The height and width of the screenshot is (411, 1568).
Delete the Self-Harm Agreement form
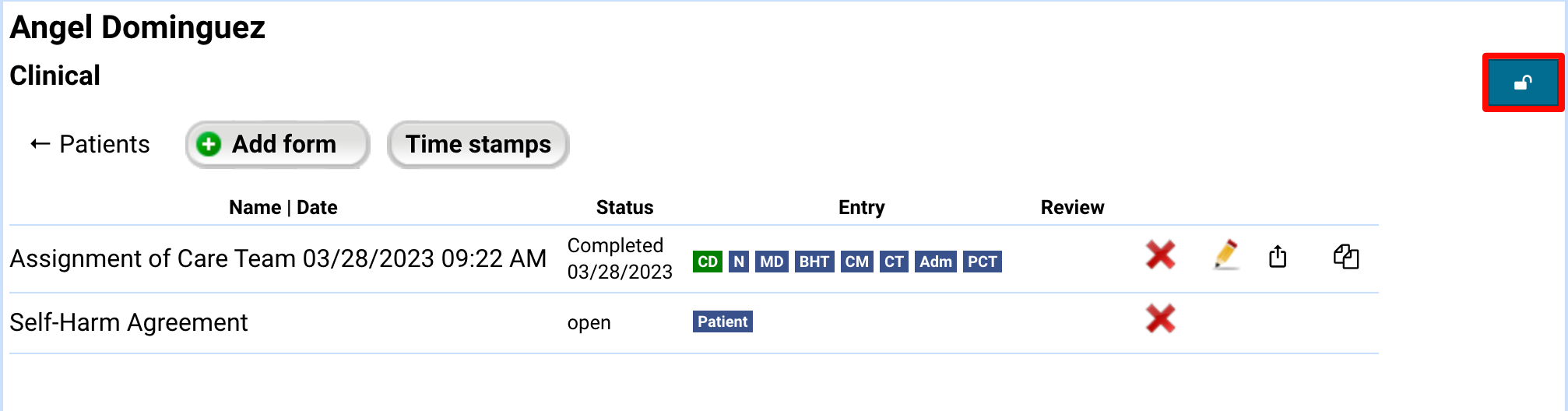(1160, 319)
